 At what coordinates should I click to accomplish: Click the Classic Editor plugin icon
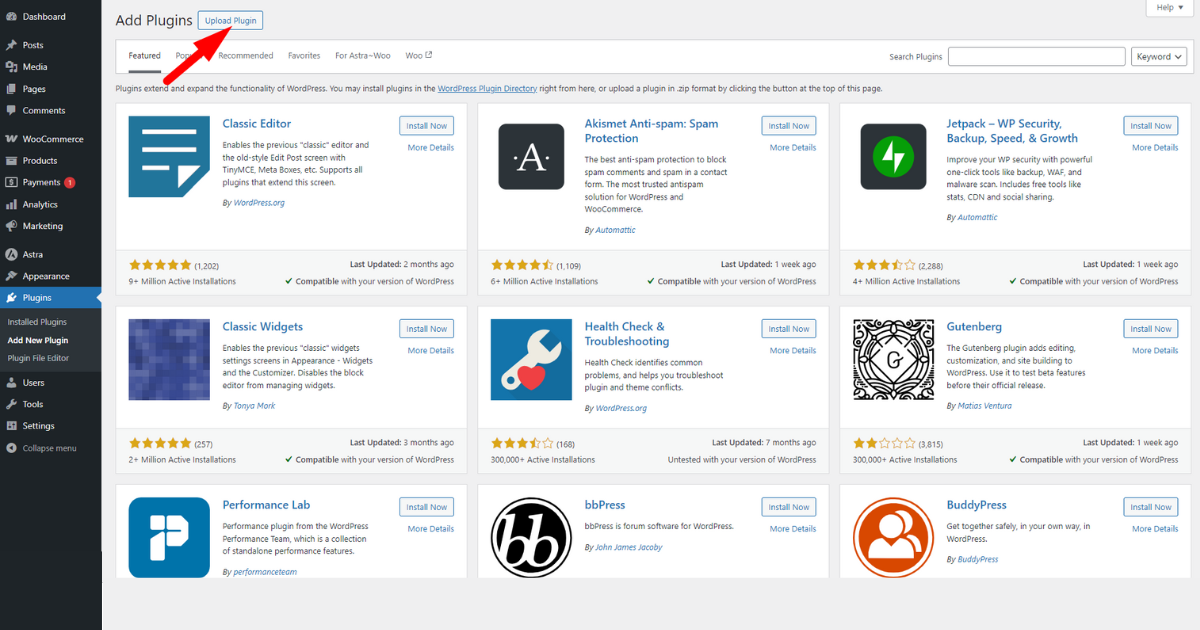tap(169, 157)
